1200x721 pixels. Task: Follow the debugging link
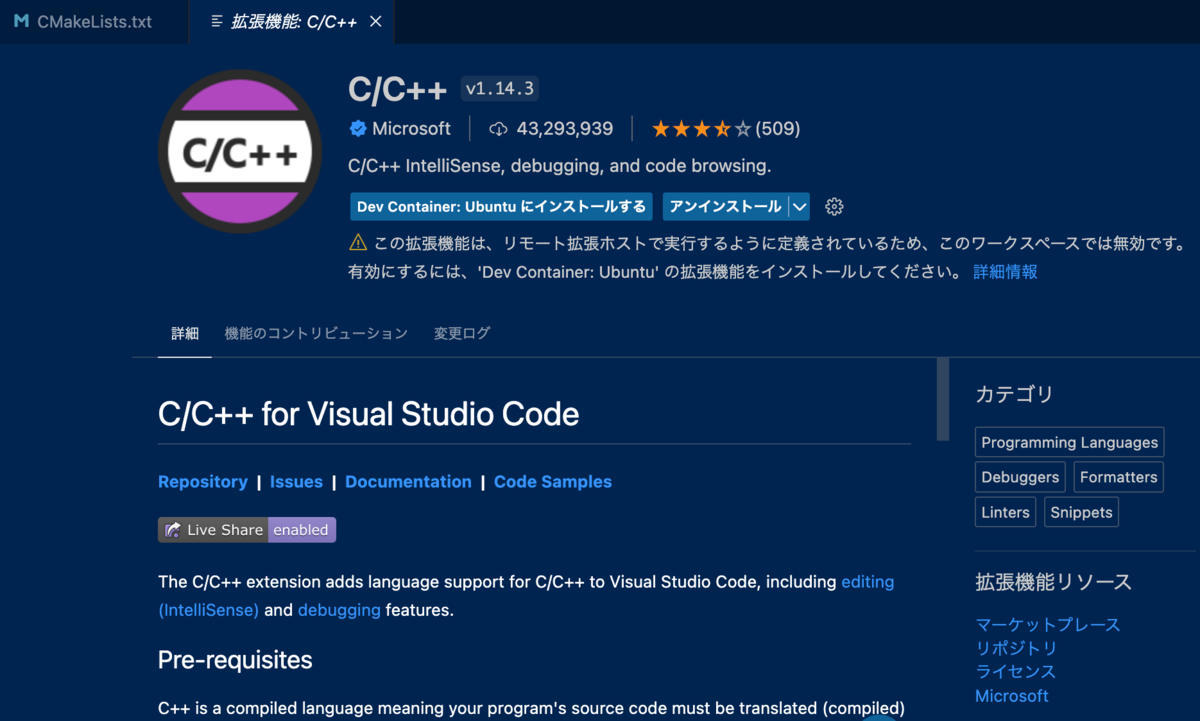pos(339,609)
